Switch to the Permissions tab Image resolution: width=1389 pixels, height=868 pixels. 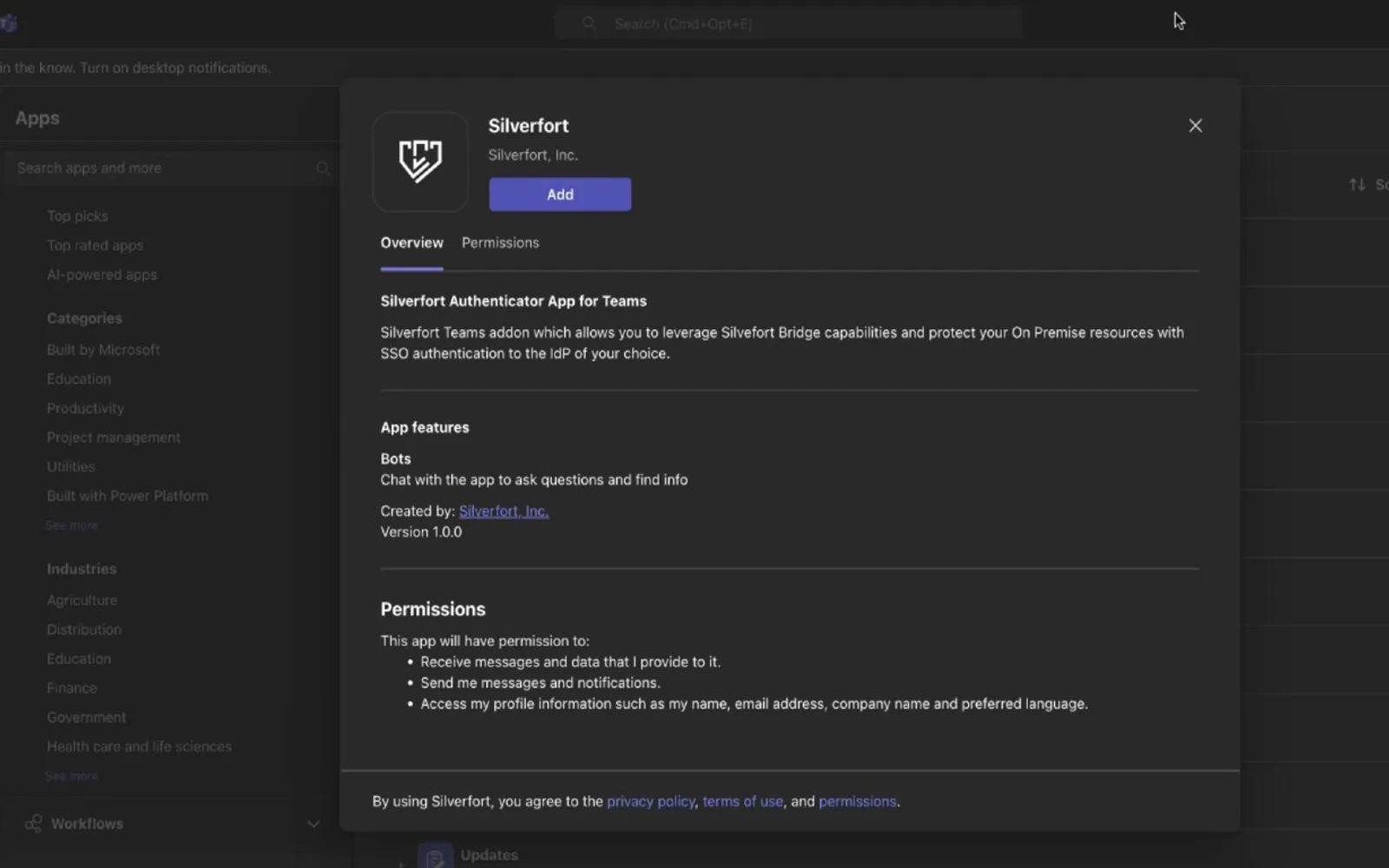tap(500, 243)
